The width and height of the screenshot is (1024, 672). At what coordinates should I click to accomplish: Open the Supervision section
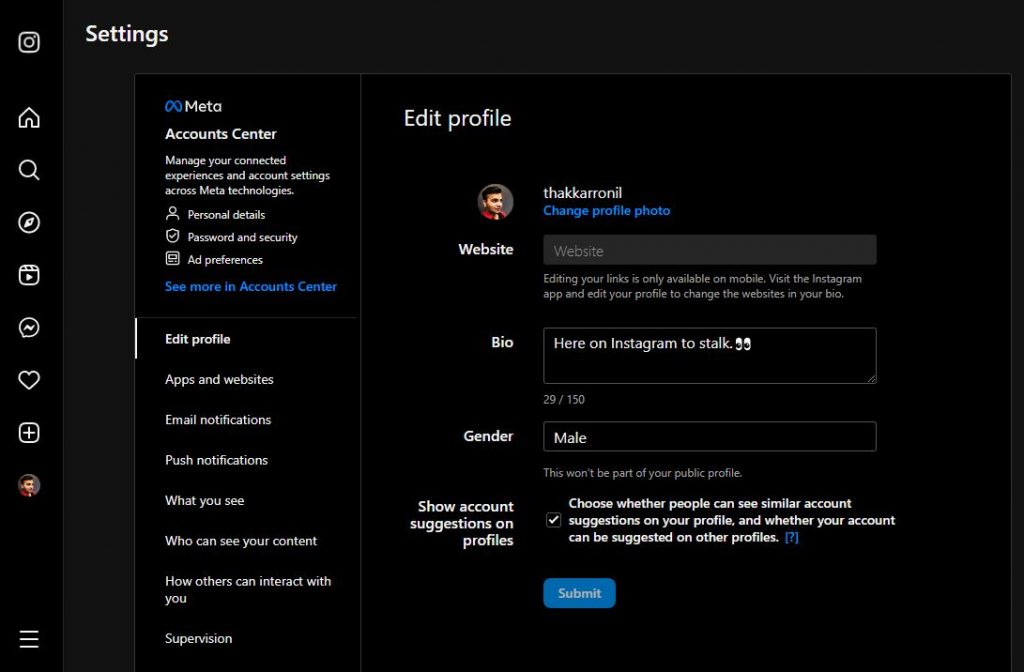pos(198,638)
